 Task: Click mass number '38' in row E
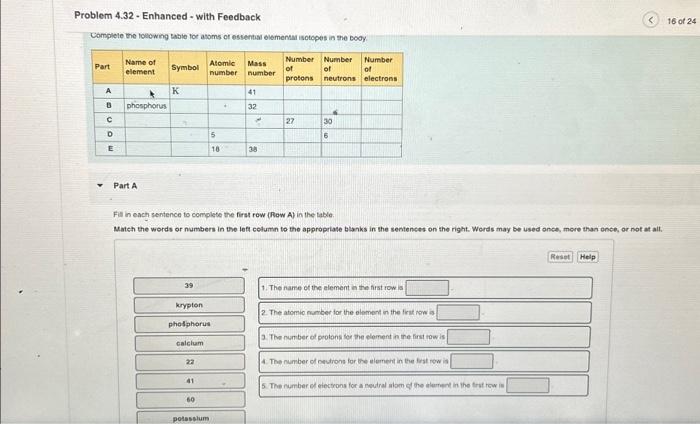(x=253, y=150)
